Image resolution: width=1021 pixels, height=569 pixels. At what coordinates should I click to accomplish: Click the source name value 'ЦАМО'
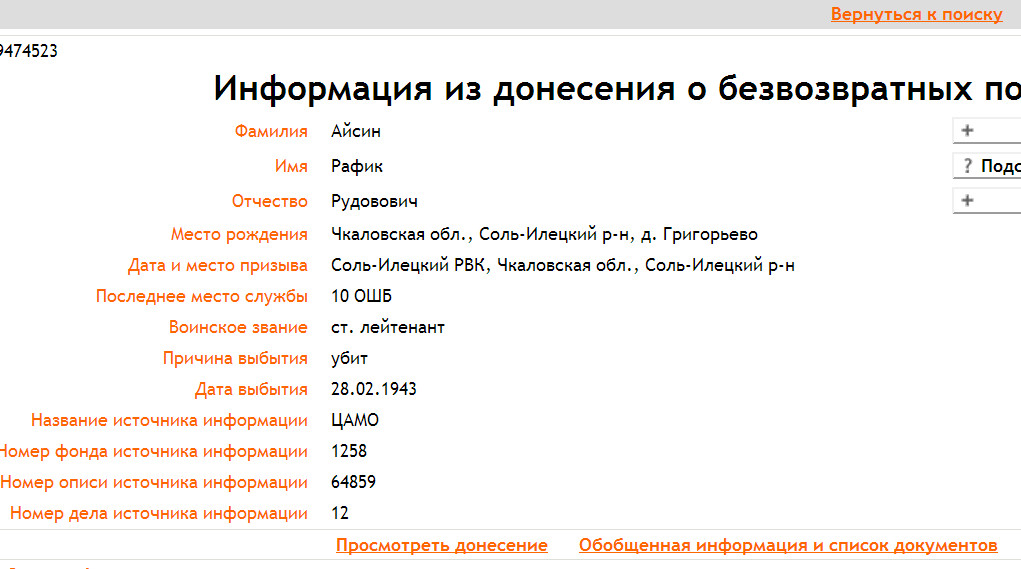pyautogui.click(x=355, y=420)
